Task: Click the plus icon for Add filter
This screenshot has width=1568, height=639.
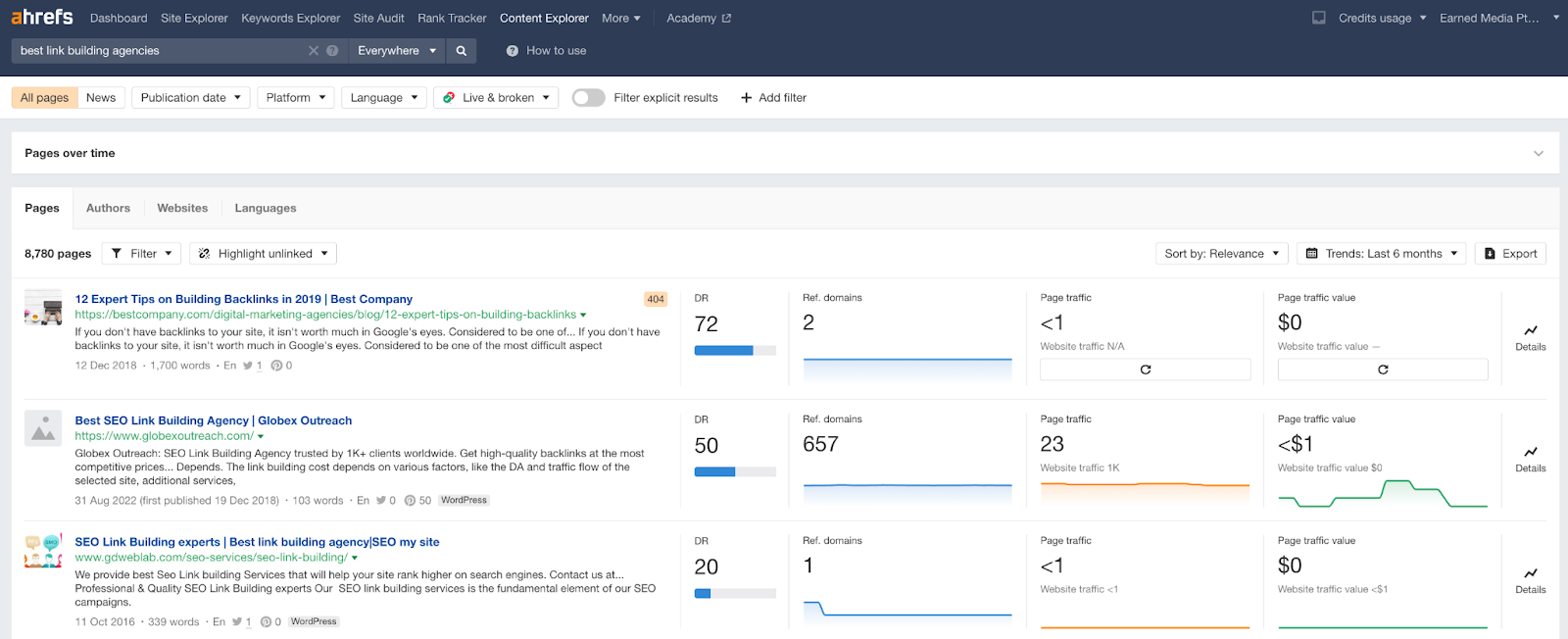Action: click(747, 98)
